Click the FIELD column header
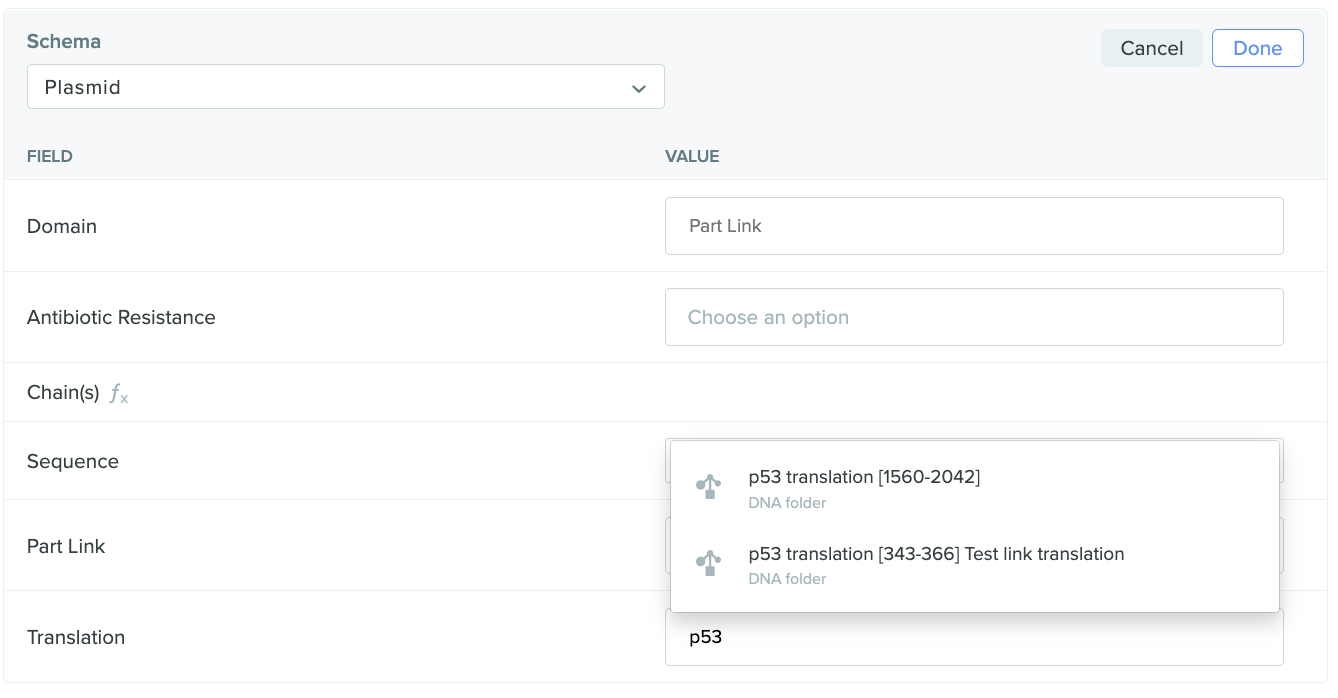 coord(49,156)
